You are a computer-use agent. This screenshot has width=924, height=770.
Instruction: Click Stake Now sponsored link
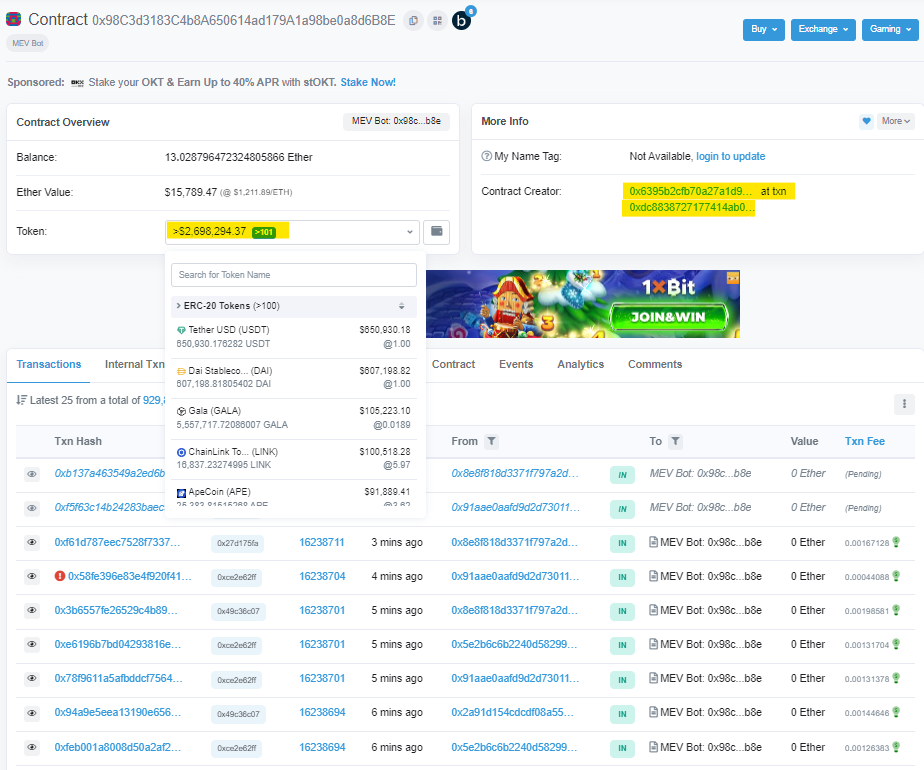click(368, 82)
